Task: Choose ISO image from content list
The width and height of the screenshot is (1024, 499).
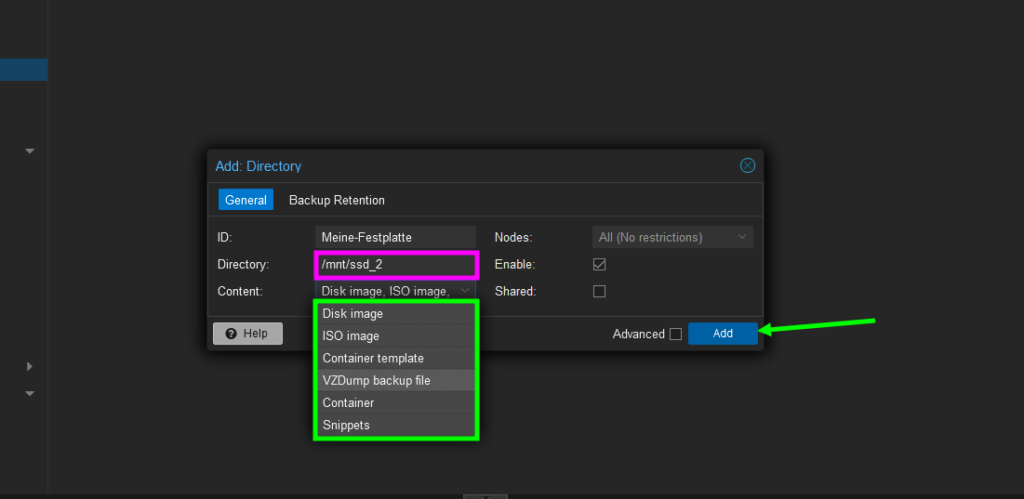Action: click(x=396, y=336)
